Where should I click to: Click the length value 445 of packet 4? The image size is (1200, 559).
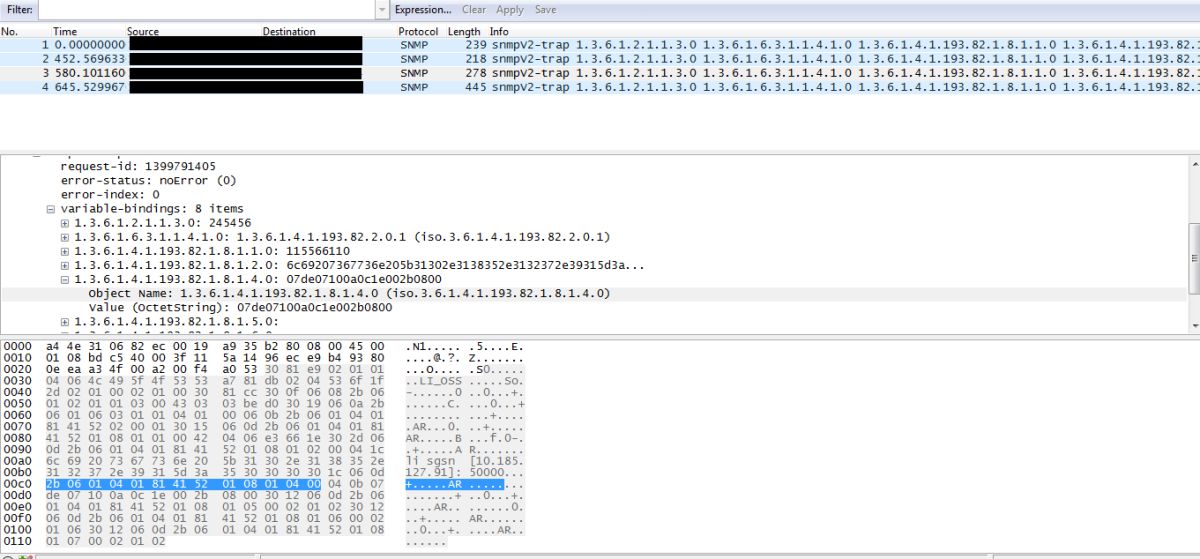[x=474, y=87]
